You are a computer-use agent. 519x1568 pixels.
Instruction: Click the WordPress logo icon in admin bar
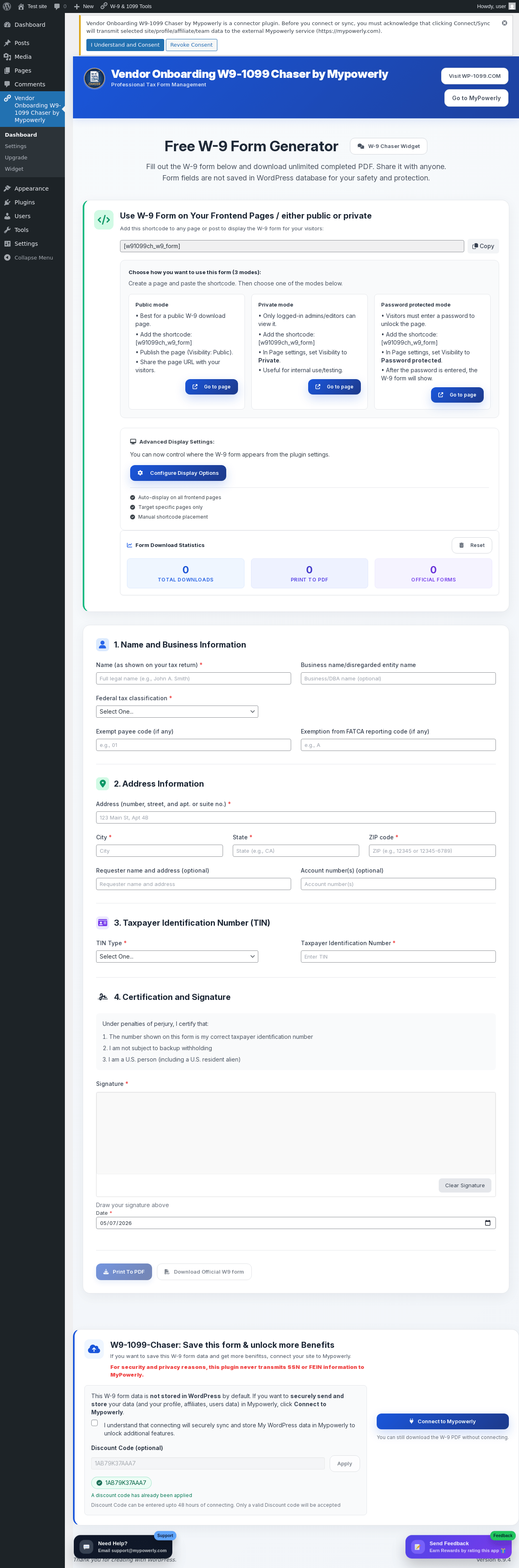pyautogui.click(x=7, y=6)
